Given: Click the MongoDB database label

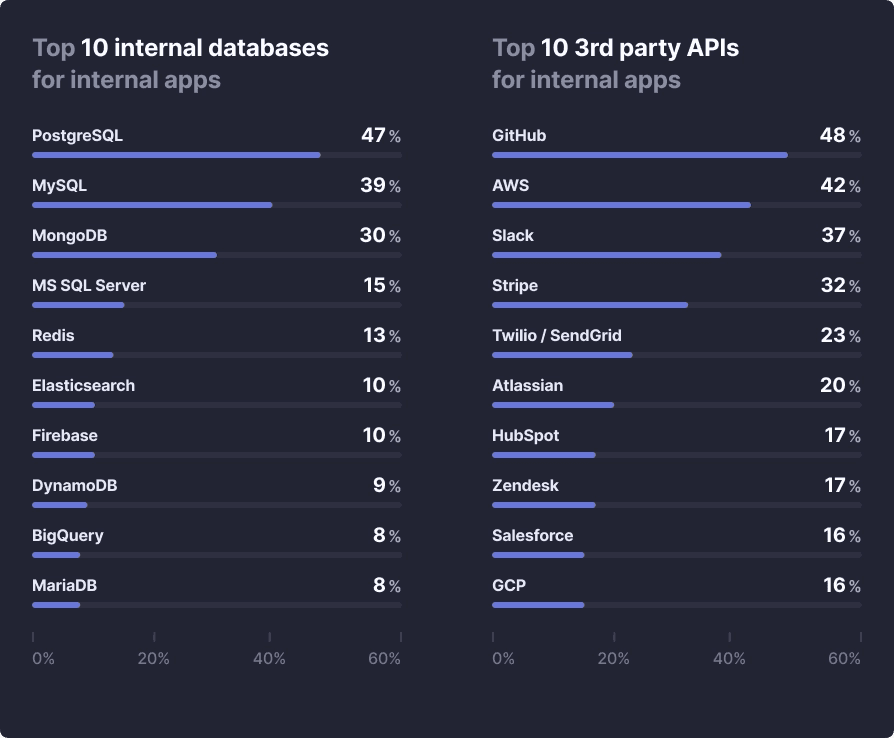Looking at the screenshot, I should click(x=69, y=236).
